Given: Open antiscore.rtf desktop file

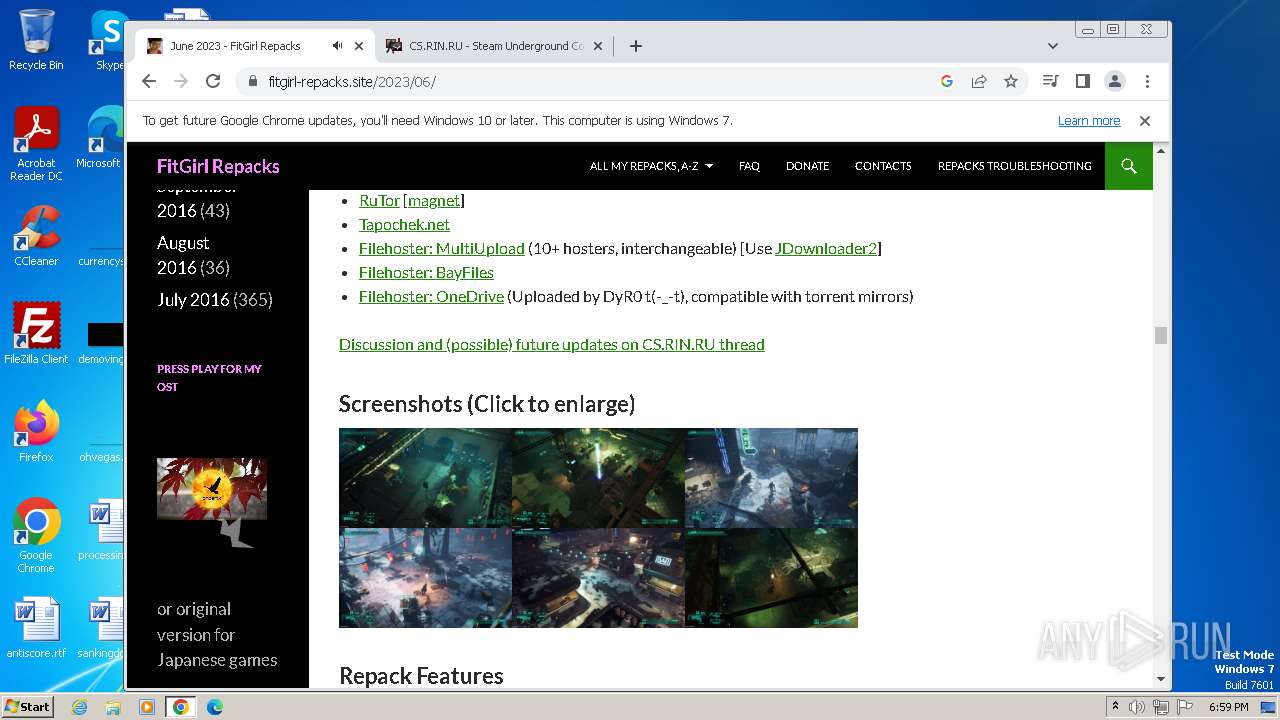Looking at the screenshot, I should click(36, 628).
